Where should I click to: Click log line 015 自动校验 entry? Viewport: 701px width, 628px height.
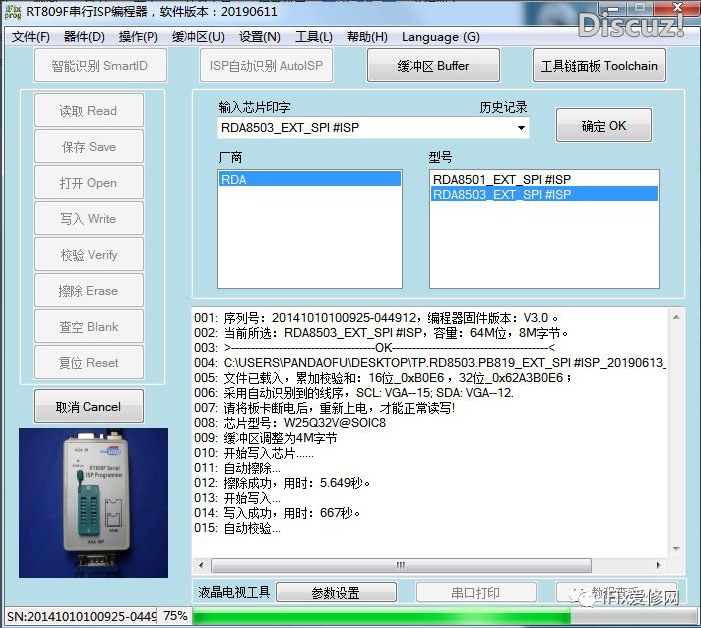pyautogui.click(x=237, y=528)
